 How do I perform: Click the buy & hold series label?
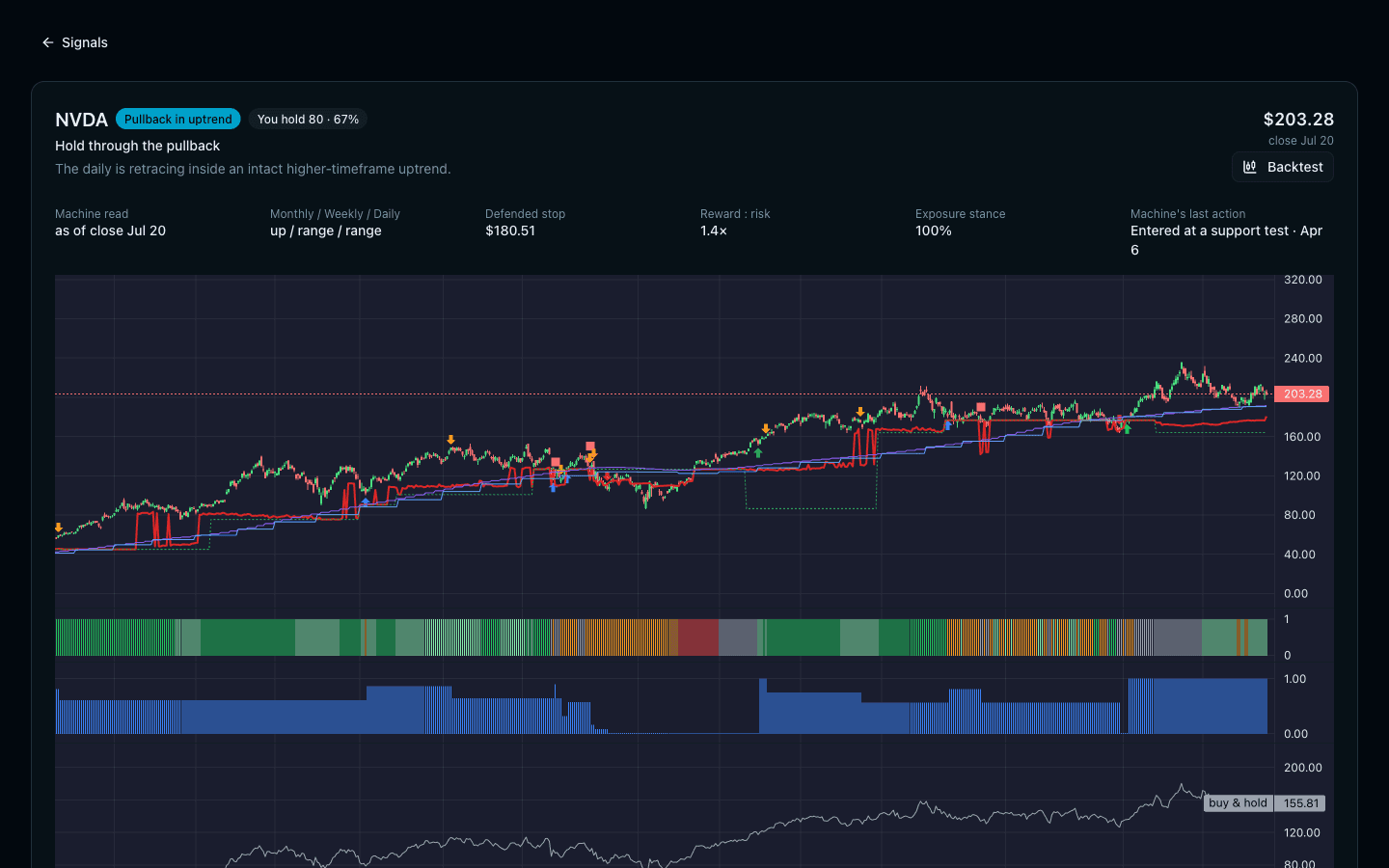(x=1238, y=802)
